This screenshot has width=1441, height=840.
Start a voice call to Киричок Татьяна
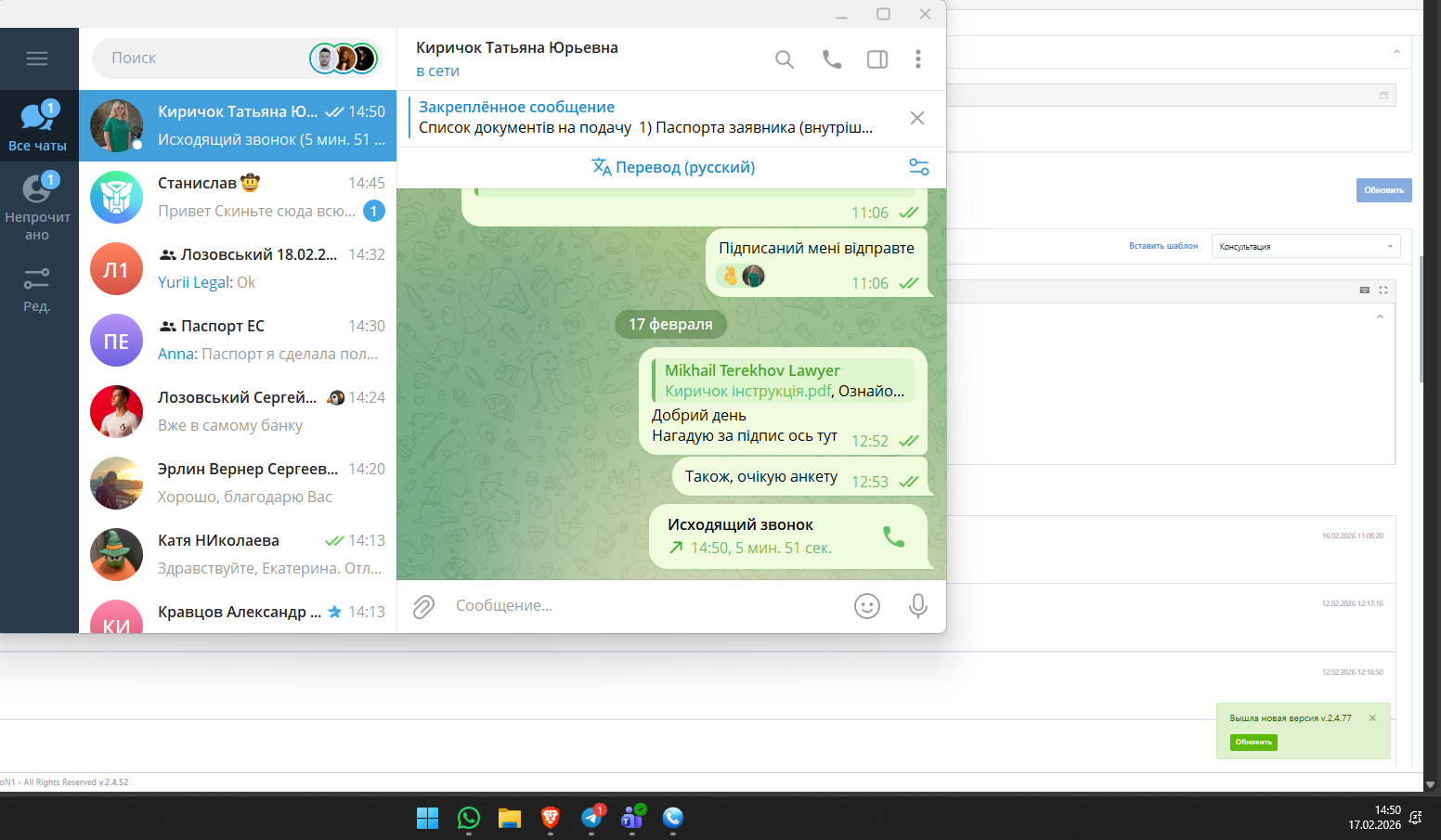(832, 59)
